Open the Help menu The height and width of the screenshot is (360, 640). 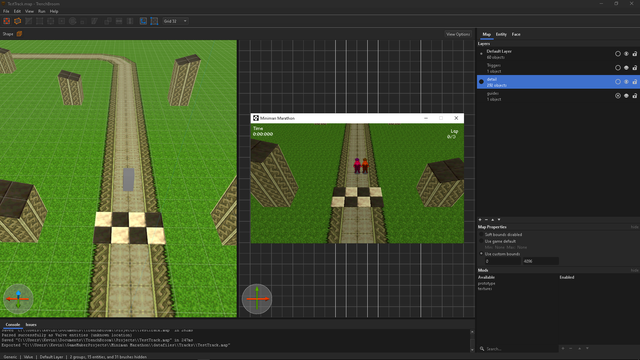(x=54, y=11)
